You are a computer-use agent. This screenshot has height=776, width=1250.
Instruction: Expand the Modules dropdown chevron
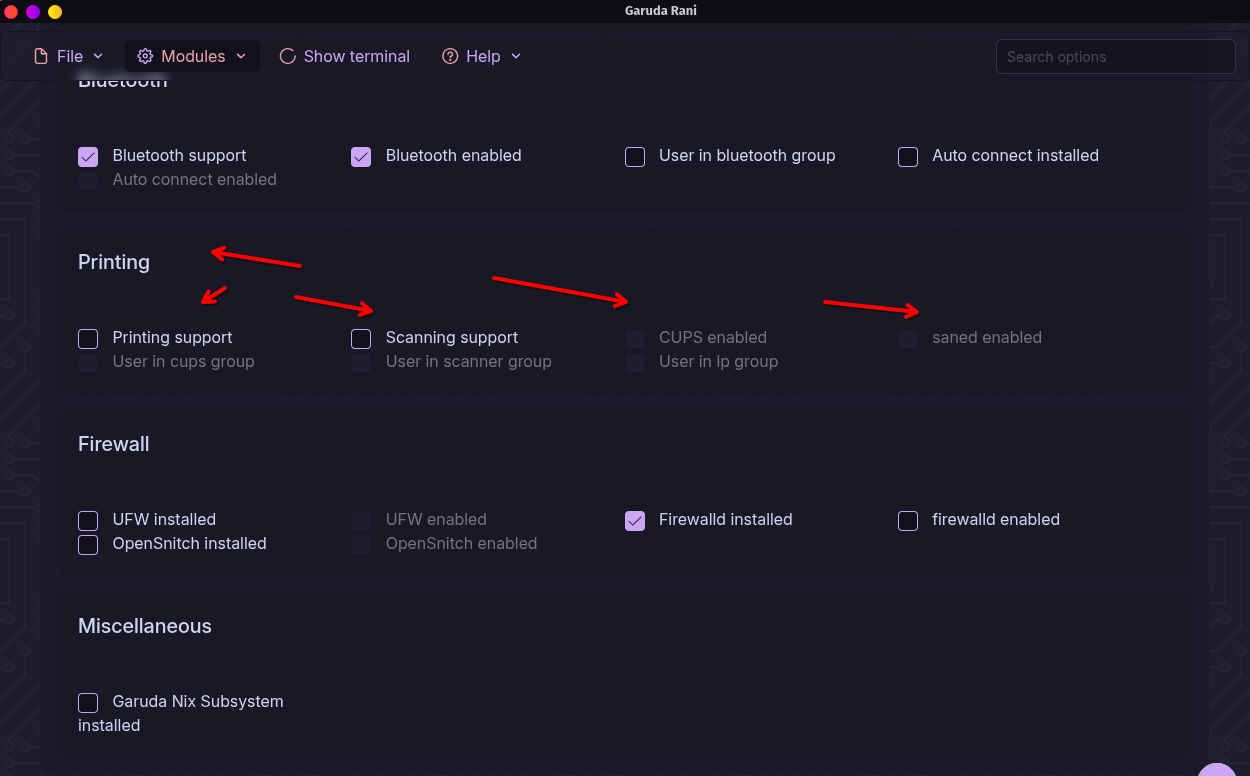(241, 56)
